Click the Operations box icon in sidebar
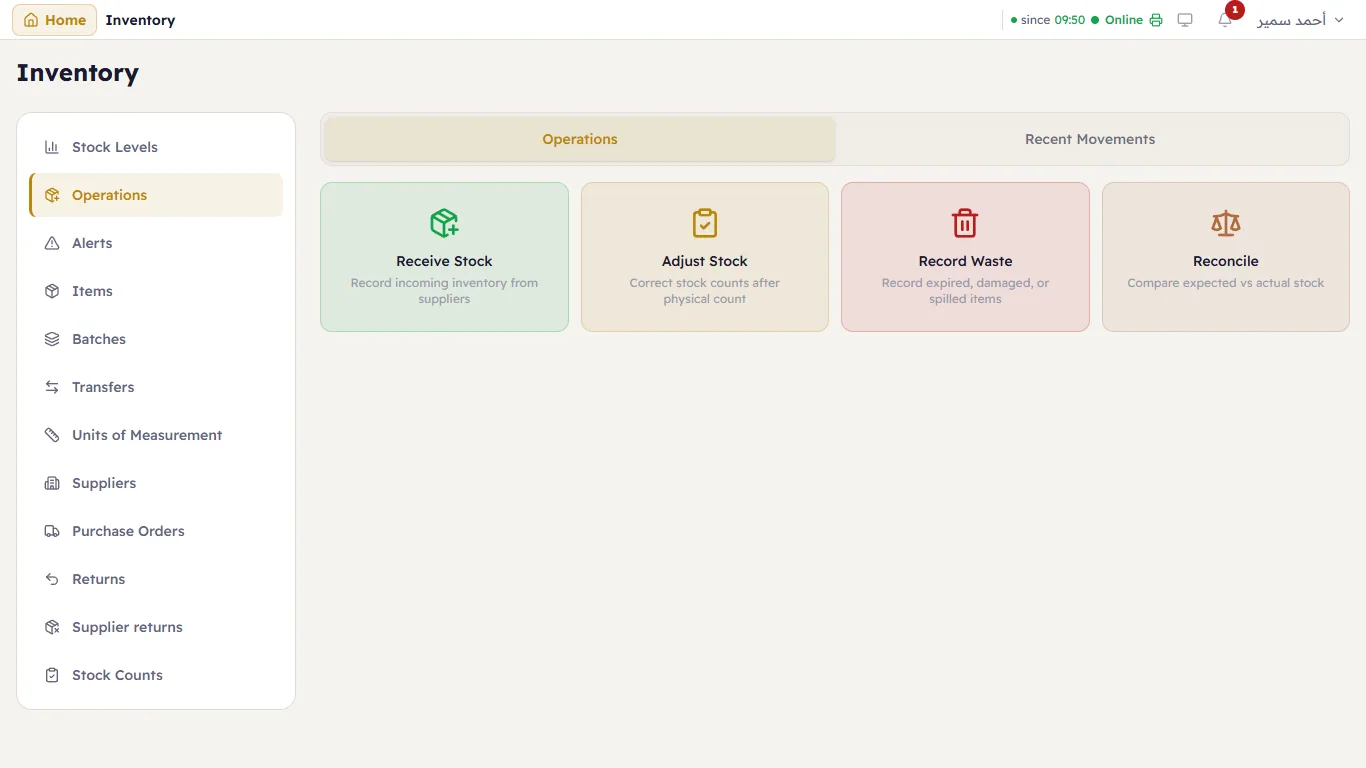Image resolution: width=1366 pixels, height=768 pixels. tap(52, 195)
